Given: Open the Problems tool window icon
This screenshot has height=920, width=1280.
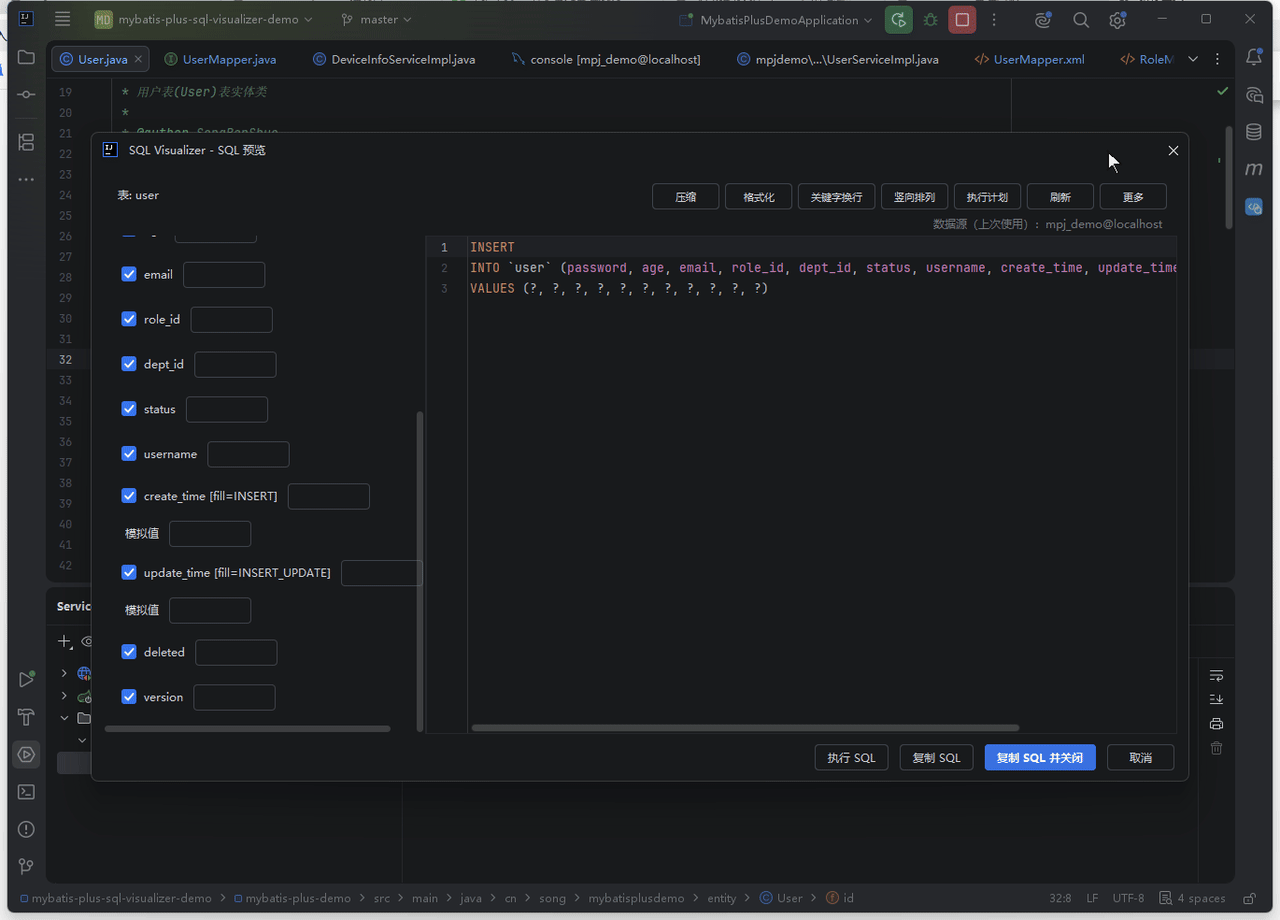Looking at the screenshot, I should (26, 829).
